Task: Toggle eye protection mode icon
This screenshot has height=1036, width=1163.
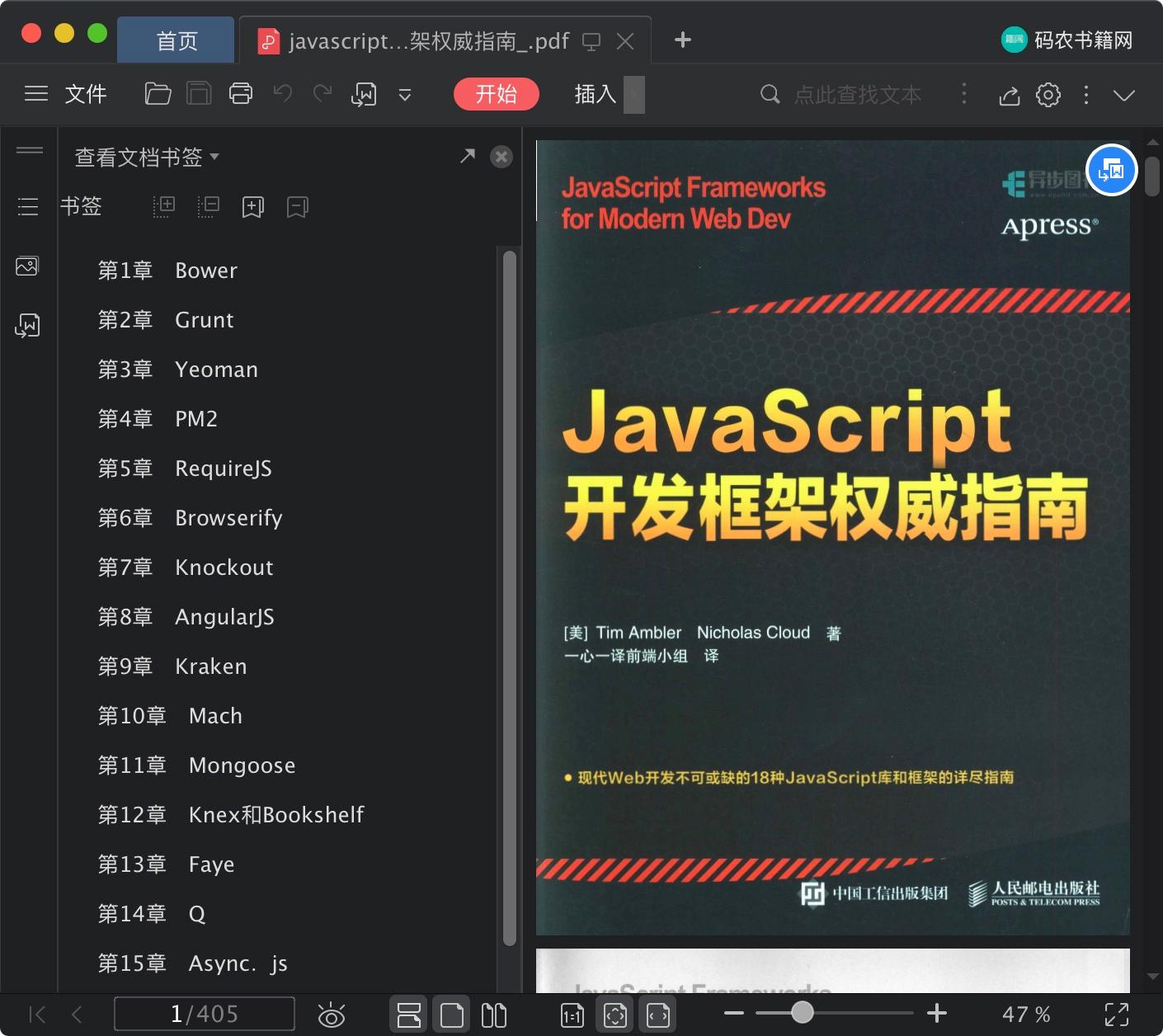Action: point(332,1015)
